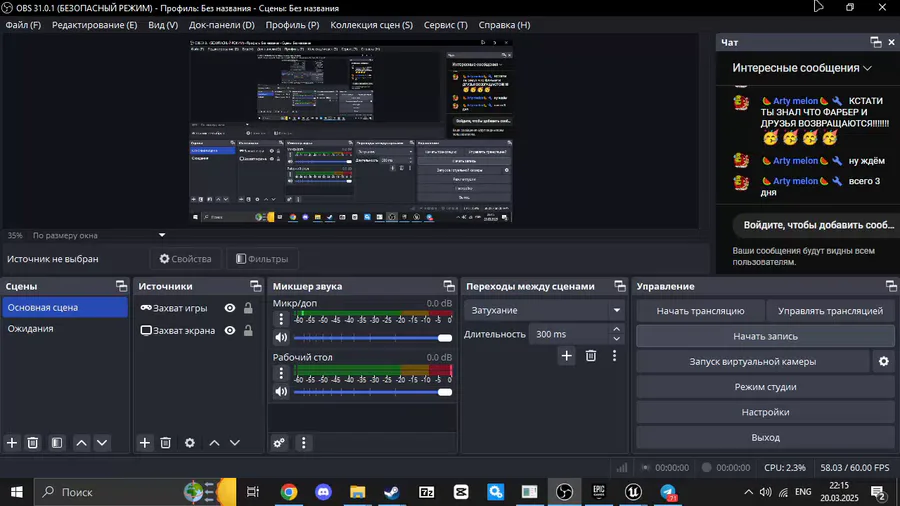Add a new source with plus icon
The width and height of the screenshot is (900, 506).
(x=145, y=443)
